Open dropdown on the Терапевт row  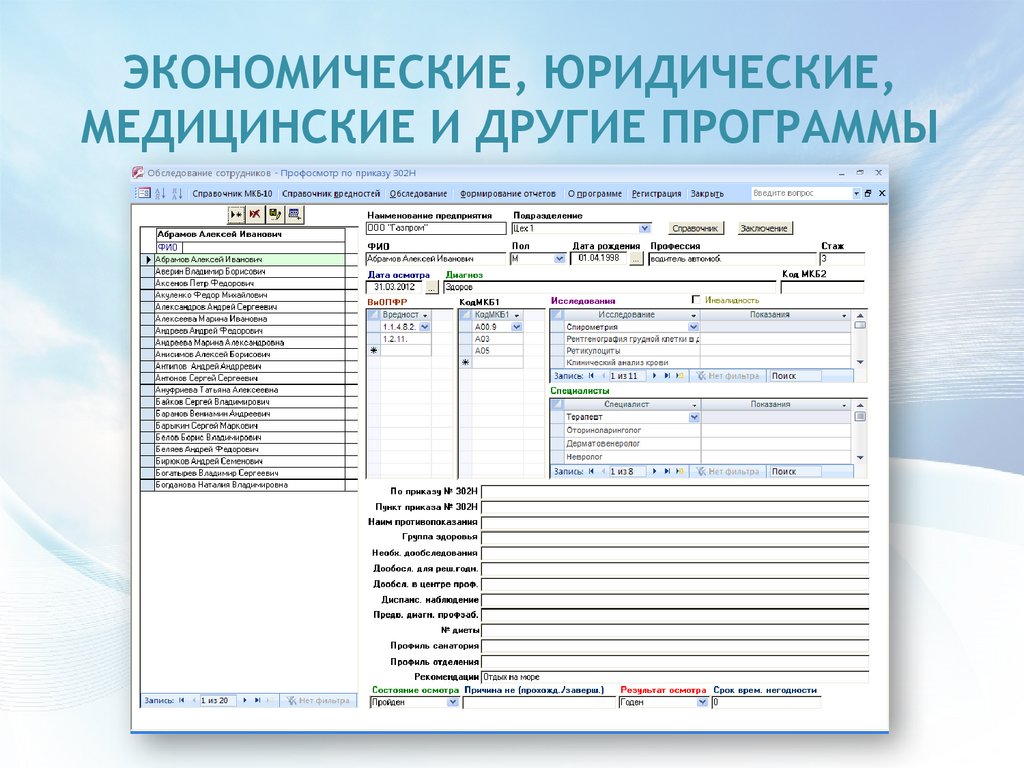point(694,417)
